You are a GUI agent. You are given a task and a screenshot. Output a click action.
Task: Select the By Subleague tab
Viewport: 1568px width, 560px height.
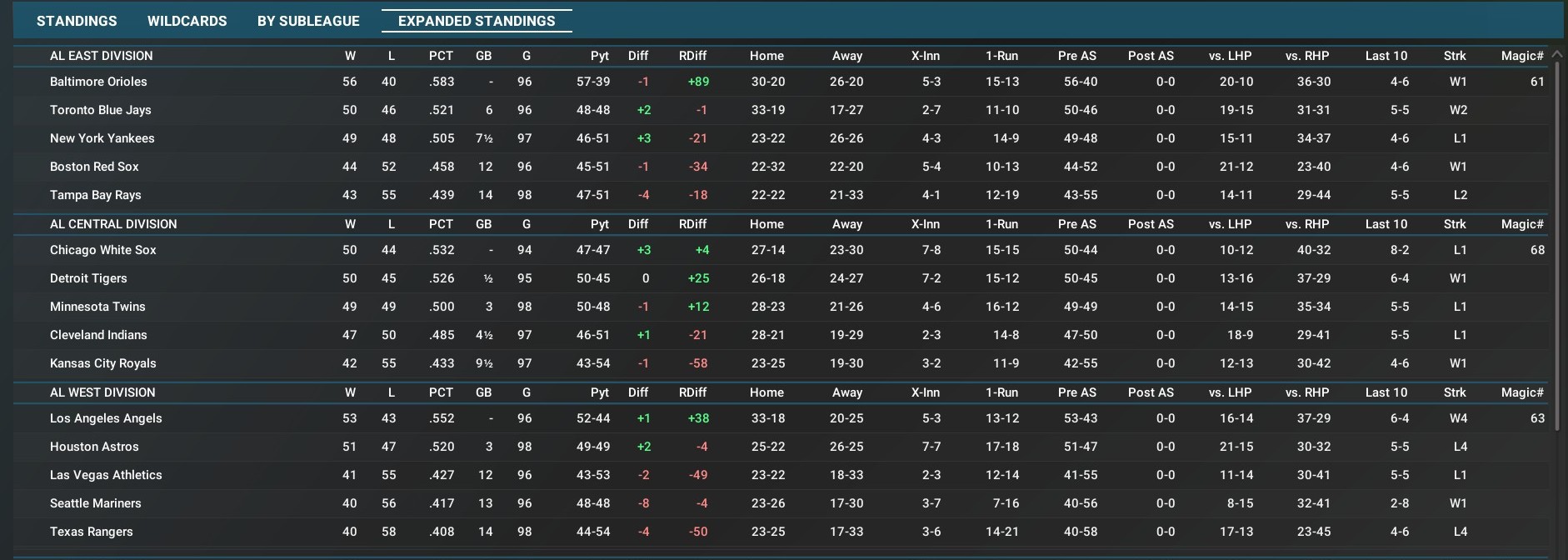coord(308,21)
